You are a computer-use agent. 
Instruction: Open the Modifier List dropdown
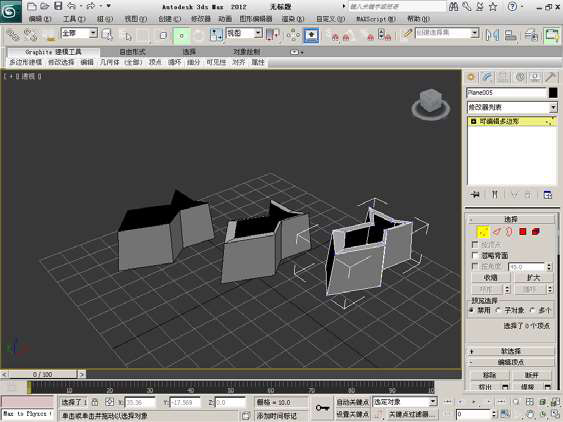(512, 107)
